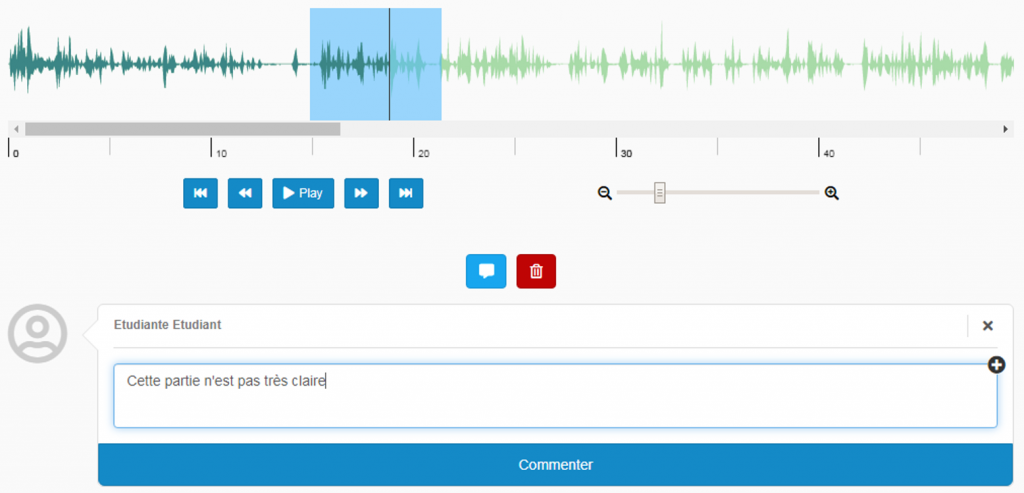Viewport: 1024px width, 493px height.
Task: Click the zoom-in magnifier icon
Action: pos(831,193)
